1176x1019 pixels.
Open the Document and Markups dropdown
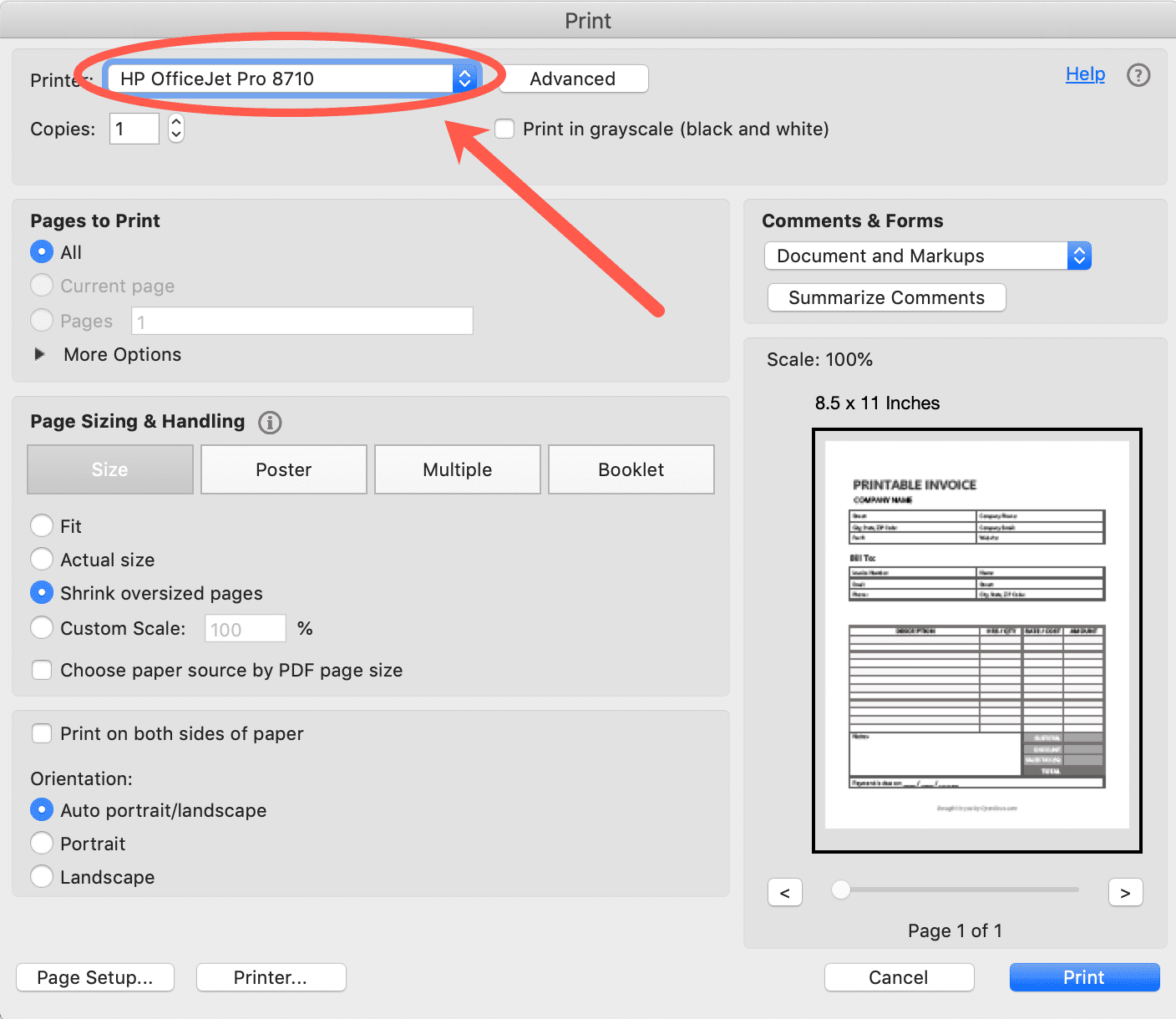point(928,256)
